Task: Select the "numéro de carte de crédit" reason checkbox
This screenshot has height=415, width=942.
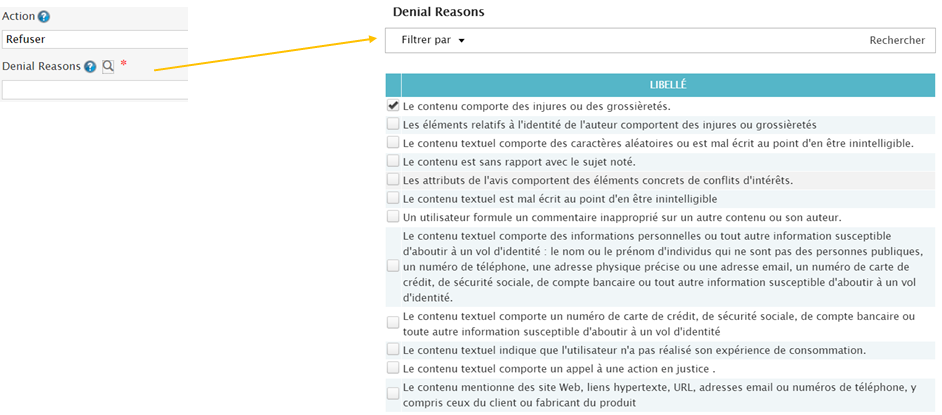Action: 393,323
